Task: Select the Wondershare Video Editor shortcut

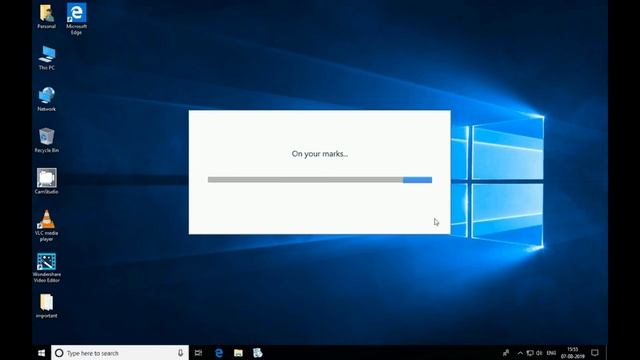Action: point(47,268)
